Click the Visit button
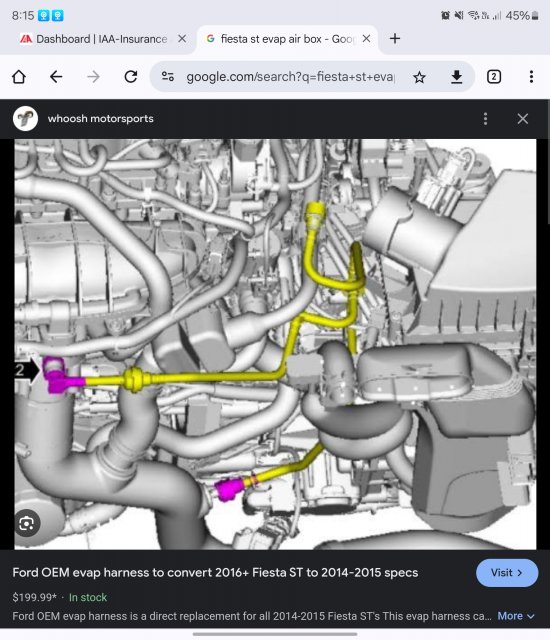Image resolution: width=550 pixels, height=640 pixels. (507, 573)
